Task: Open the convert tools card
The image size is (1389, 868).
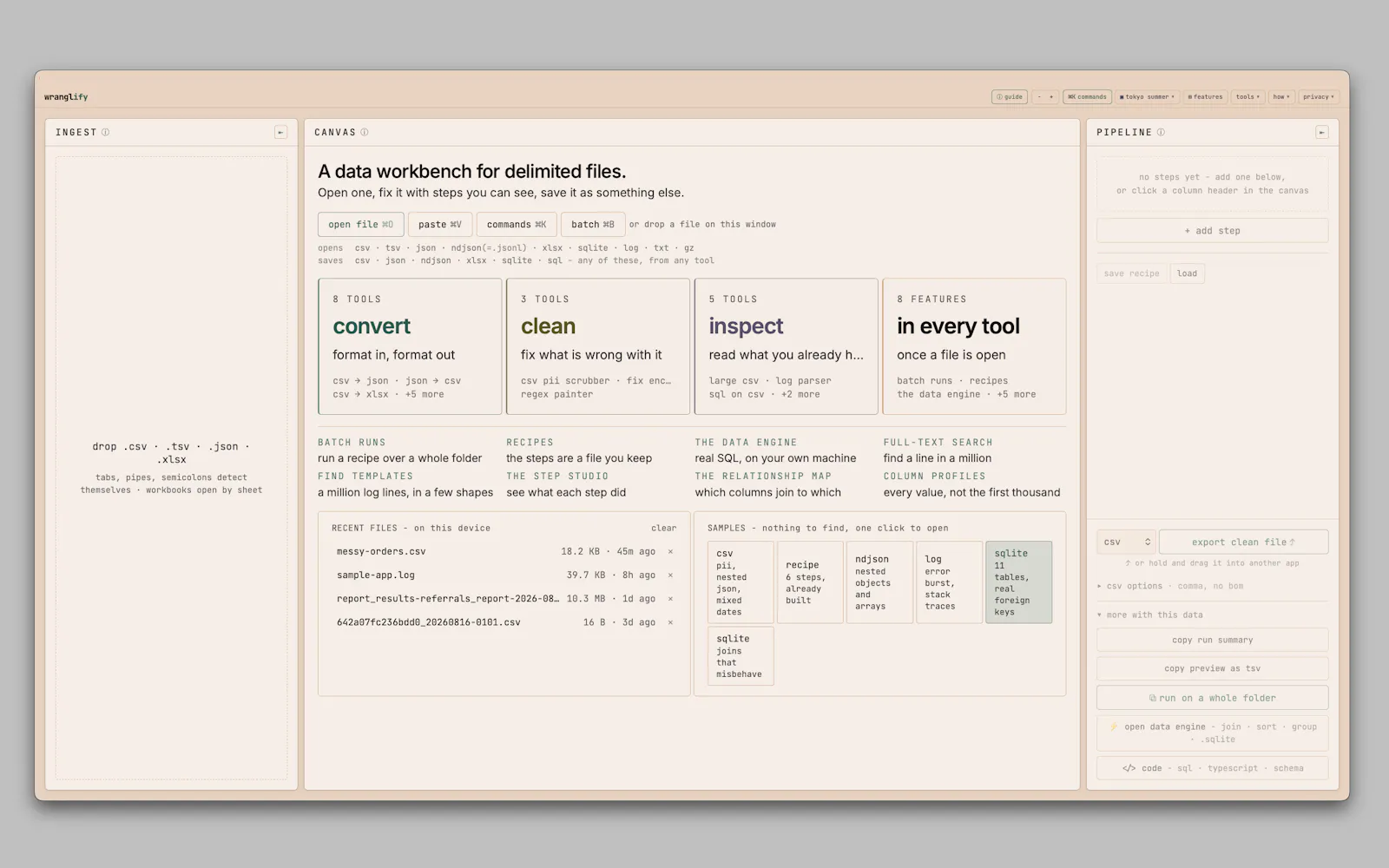Action: pyautogui.click(x=410, y=346)
